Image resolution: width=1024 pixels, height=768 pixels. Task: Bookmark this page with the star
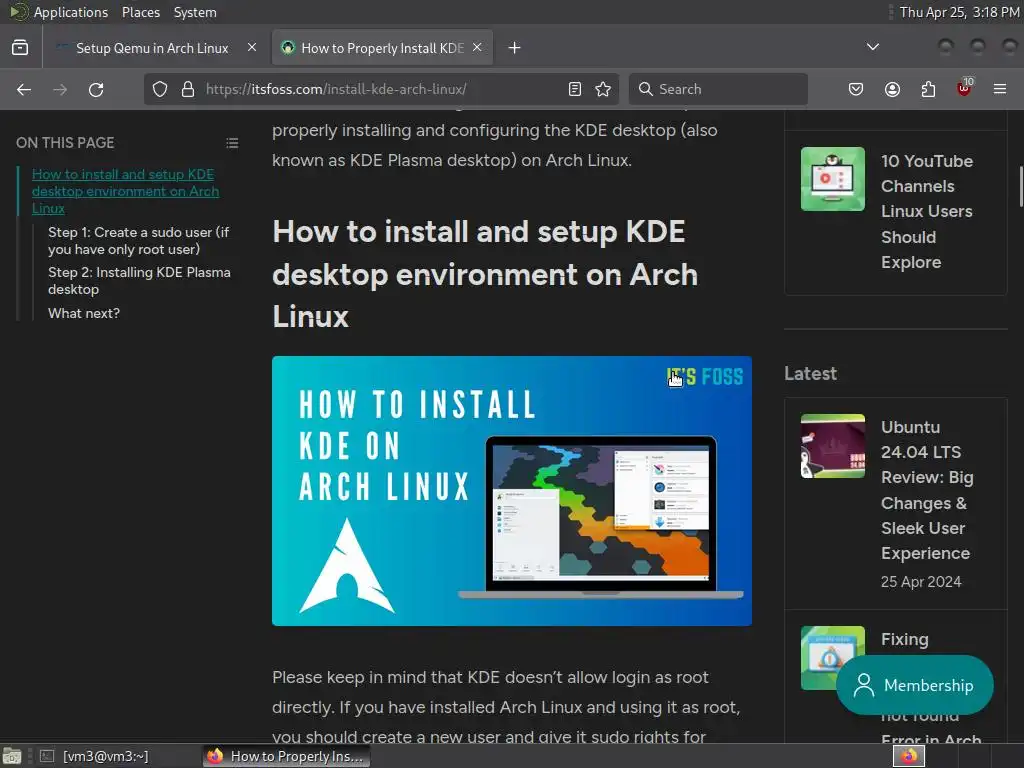click(603, 89)
